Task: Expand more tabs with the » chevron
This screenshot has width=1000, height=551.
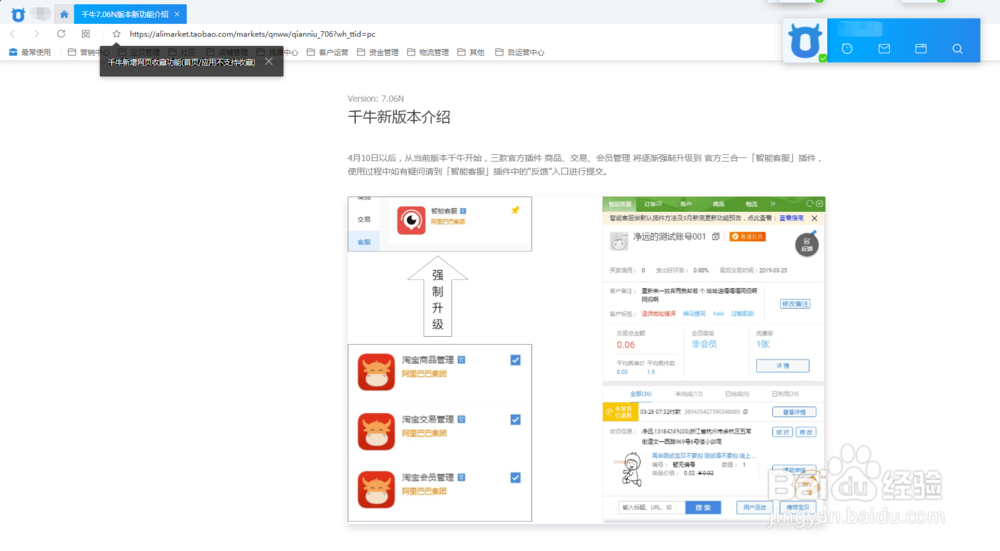Action: point(772,204)
